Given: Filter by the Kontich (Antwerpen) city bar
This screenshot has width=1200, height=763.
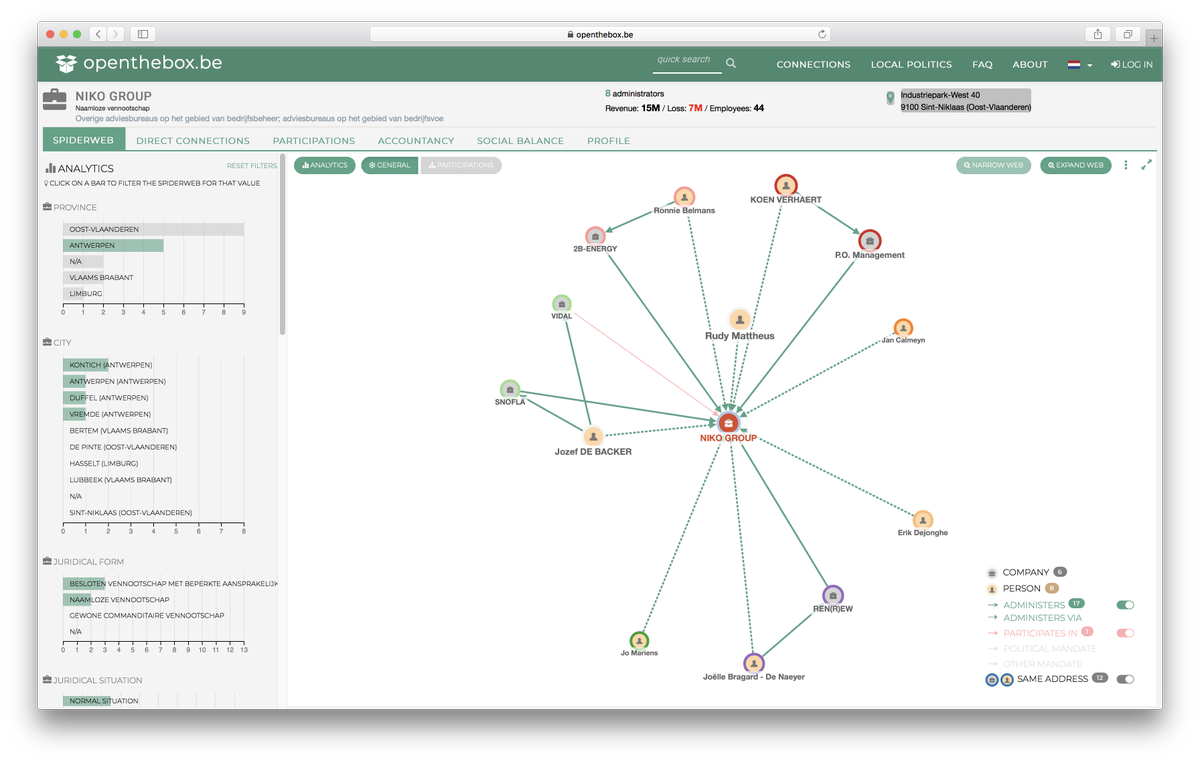Looking at the screenshot, I should point(87,365).
